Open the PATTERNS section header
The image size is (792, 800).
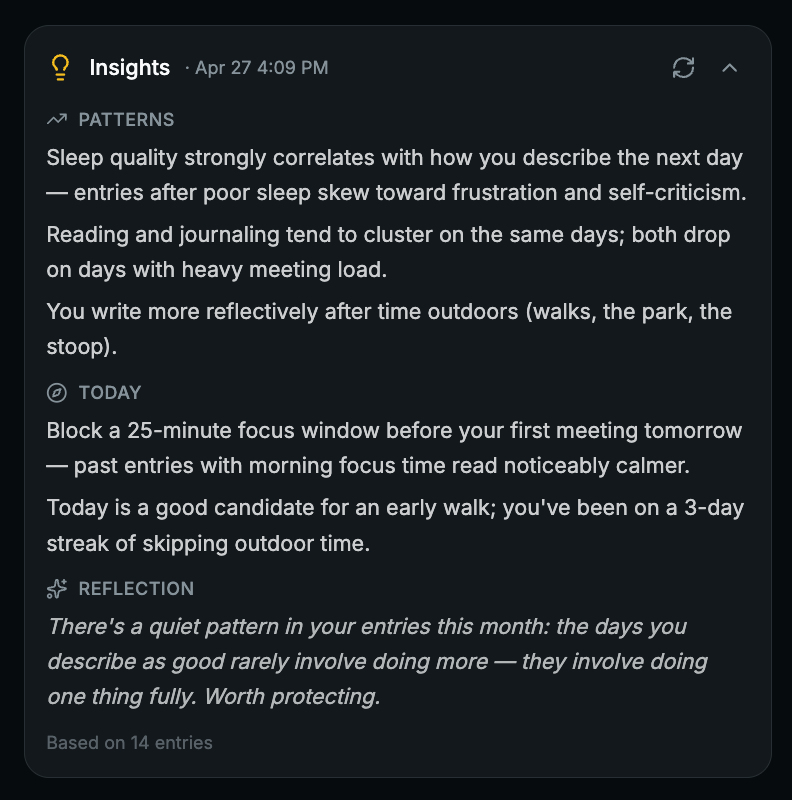point(126,119)
